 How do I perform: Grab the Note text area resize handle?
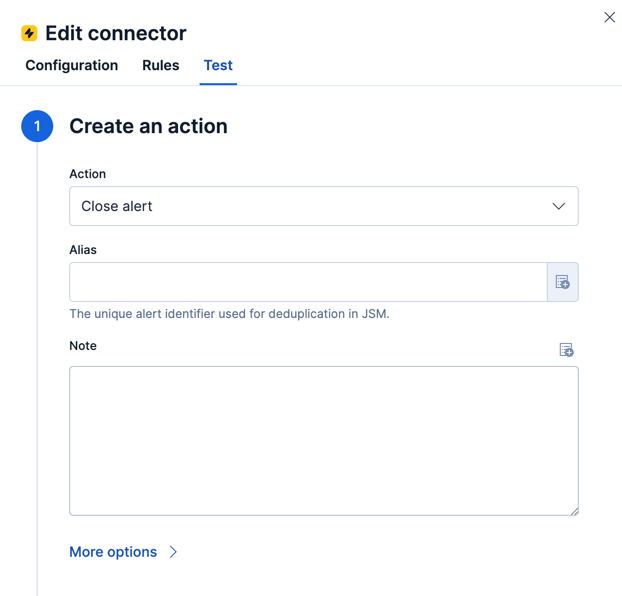click(x=574, y=511)
